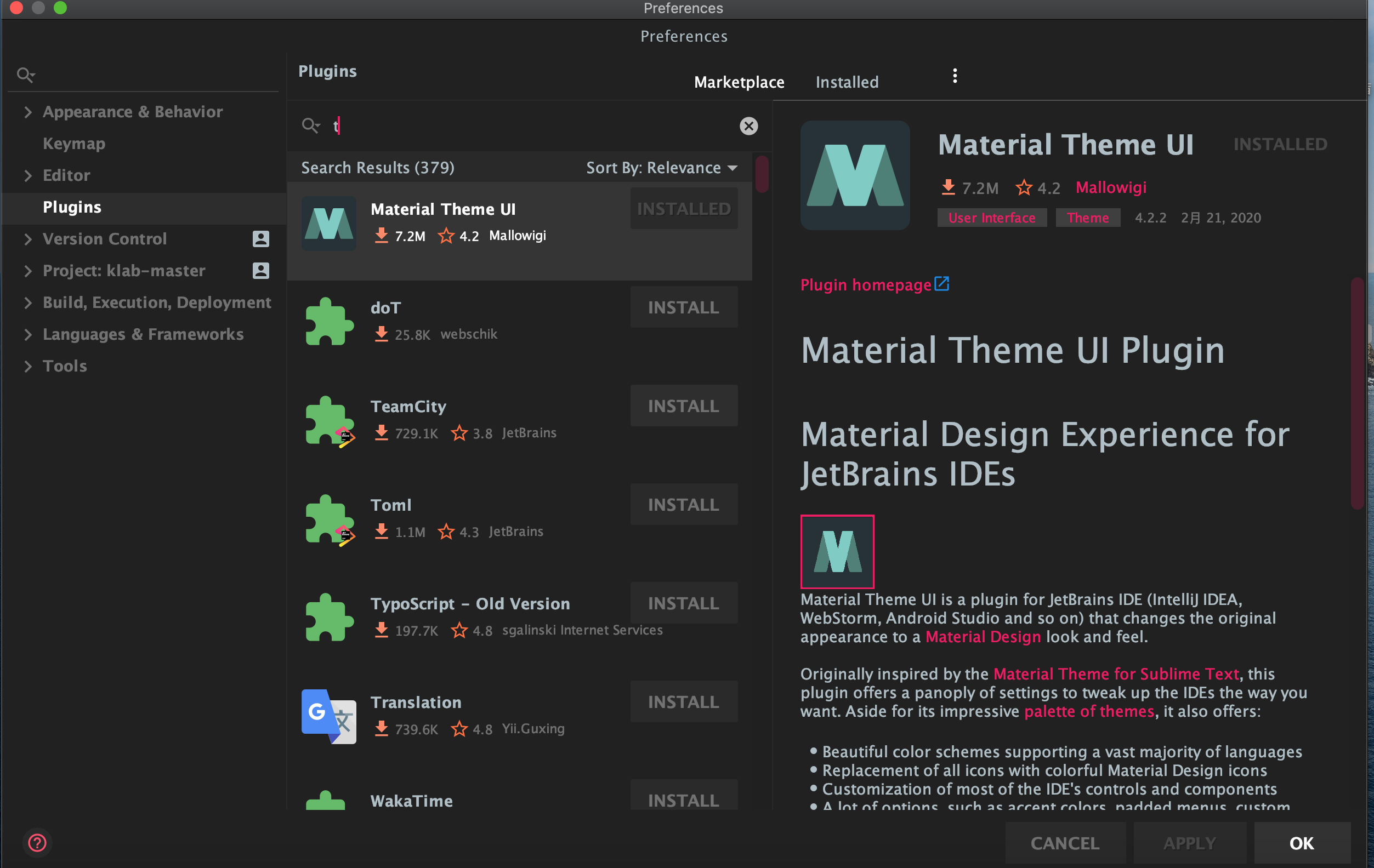The height and width of the screenshot is (868, 1374).
Task: Install the Toml plugin
Action: (684, 504)
